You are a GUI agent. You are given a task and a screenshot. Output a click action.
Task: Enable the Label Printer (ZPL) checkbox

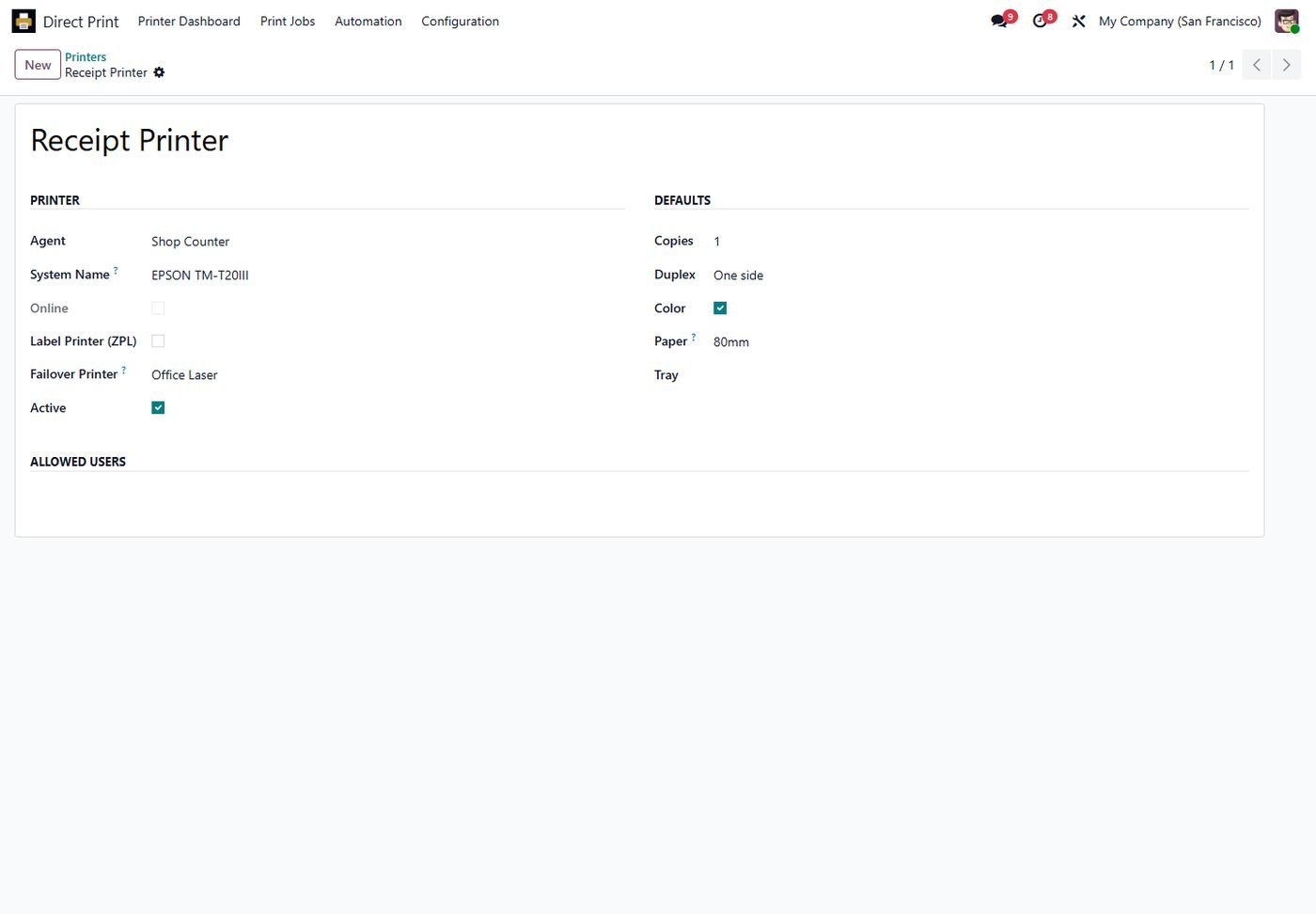[158, 341]
